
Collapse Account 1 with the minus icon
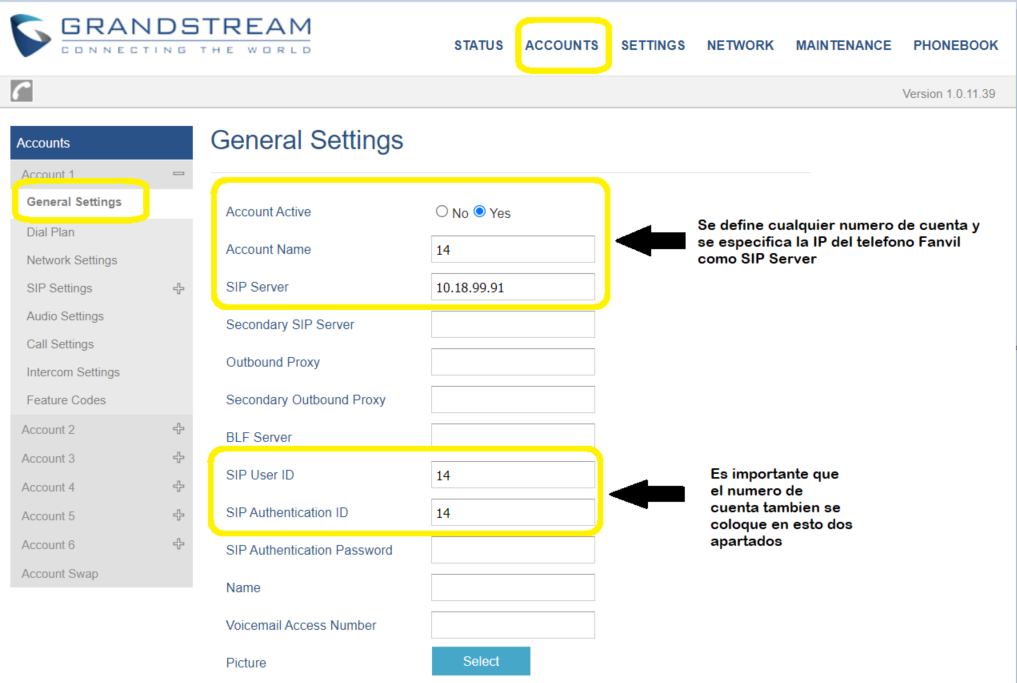click(178, 174)
